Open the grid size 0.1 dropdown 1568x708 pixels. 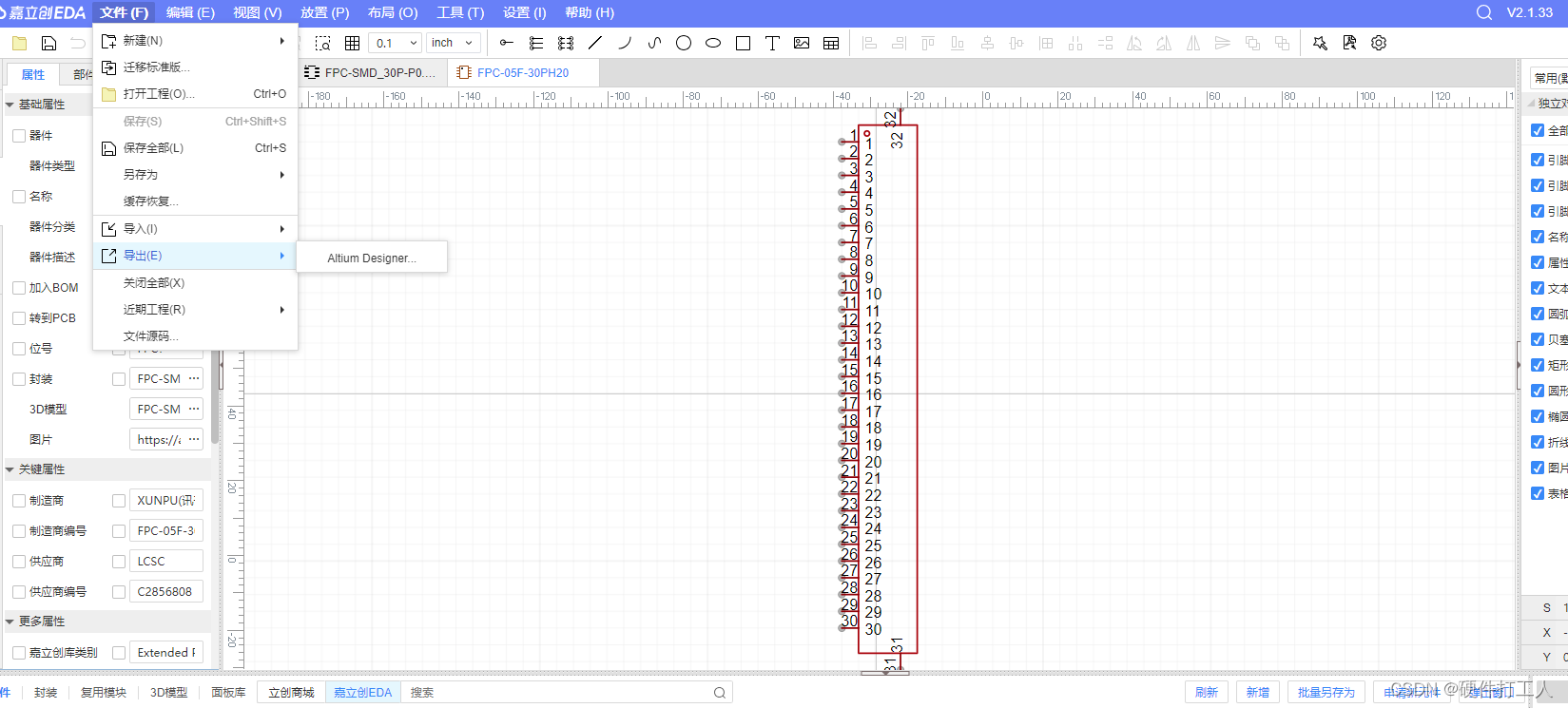click(x=396, y=43)
